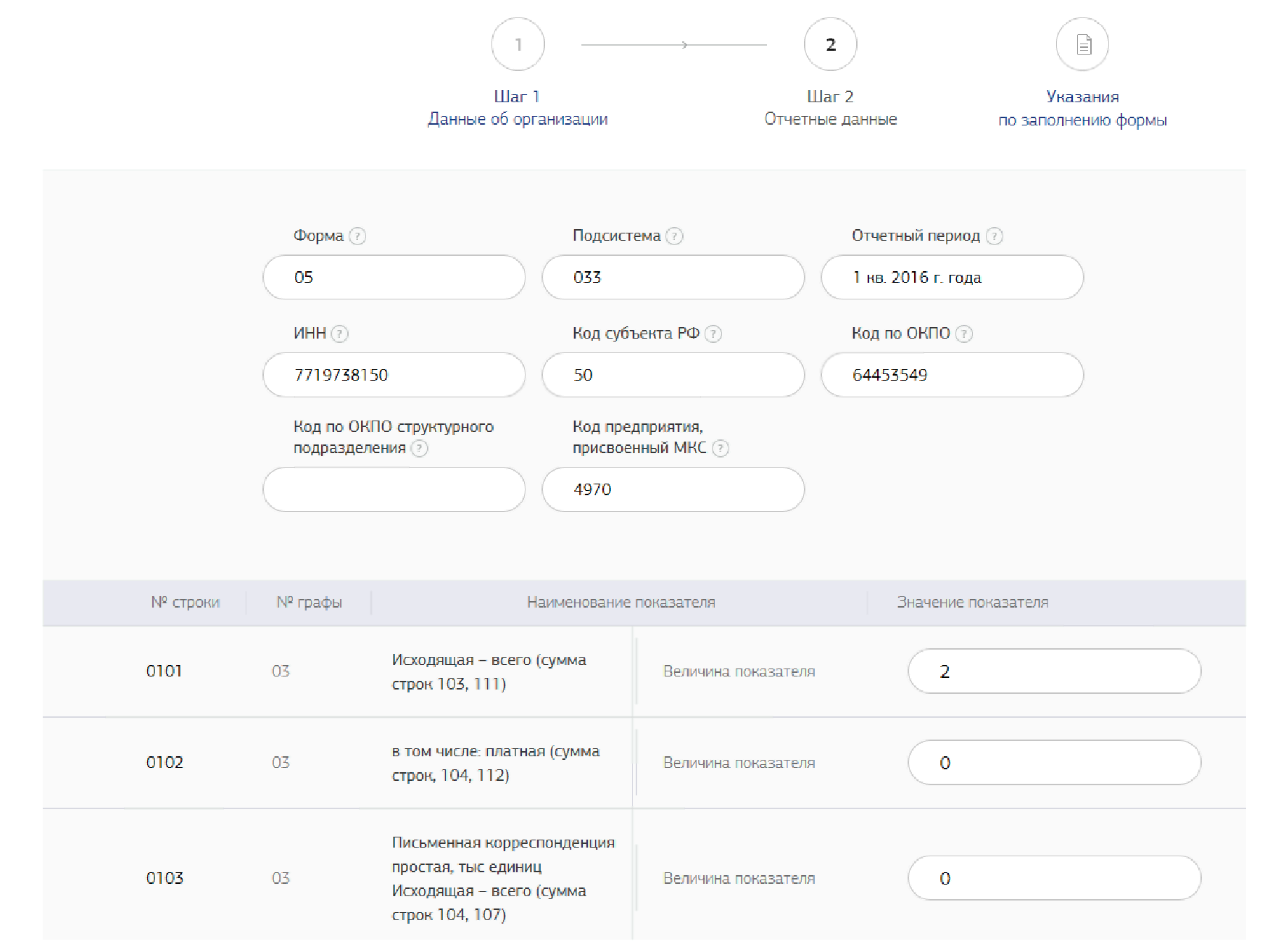Click the value field for row 0102
Screen dimensions: 1278x952
point(1053,763)
